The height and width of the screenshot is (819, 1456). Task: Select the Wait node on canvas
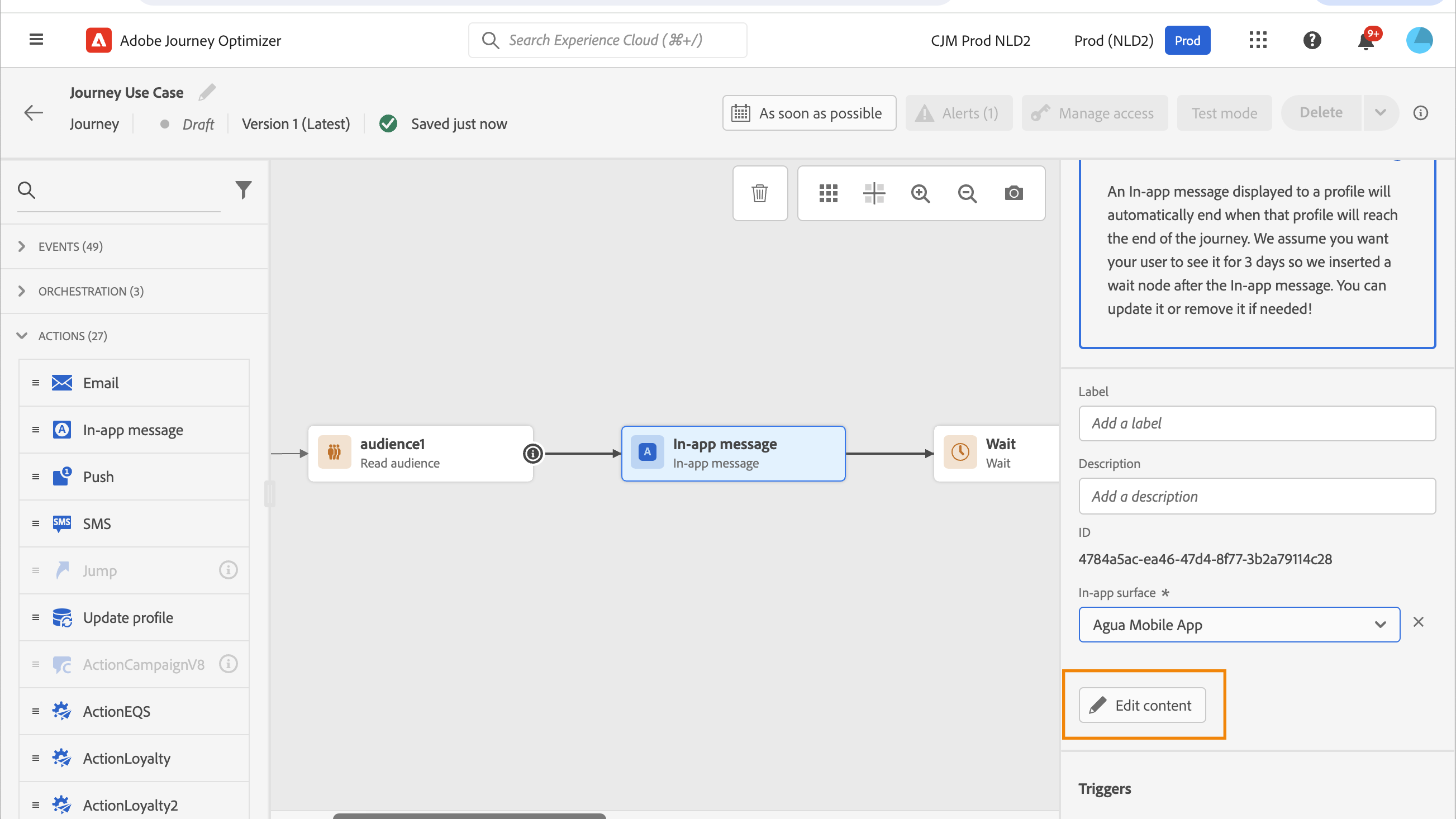pyautogui.click(x=996, y=453)
